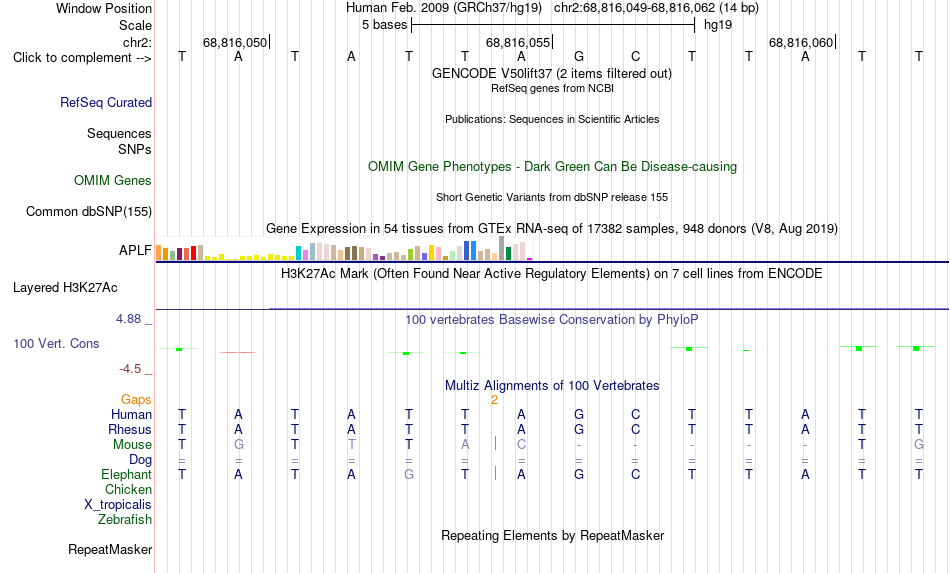The height and width of the screenshot is (573, 950).
Task: Click 'RefSeq genes from NCBI' title
Action: click(x=552, y=88)
